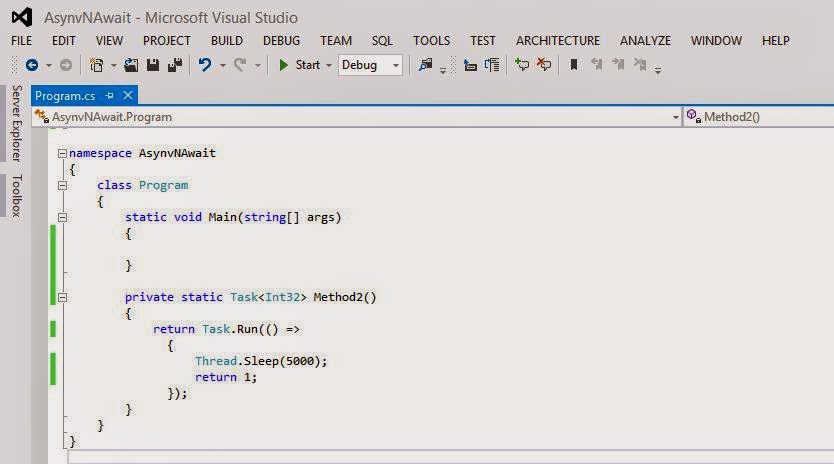Viewport: 834px width, 464px height.
Task: Open the Redo history dropdown arrow
Action: tap(257, 65)
